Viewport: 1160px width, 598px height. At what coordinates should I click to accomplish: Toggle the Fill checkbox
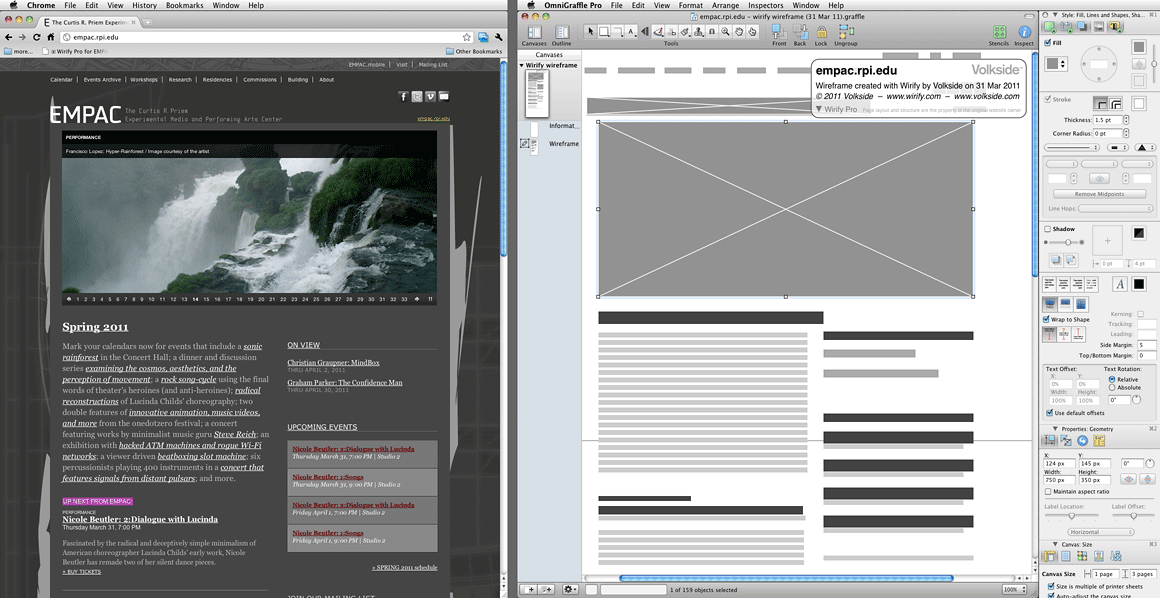pos(1048,43)
